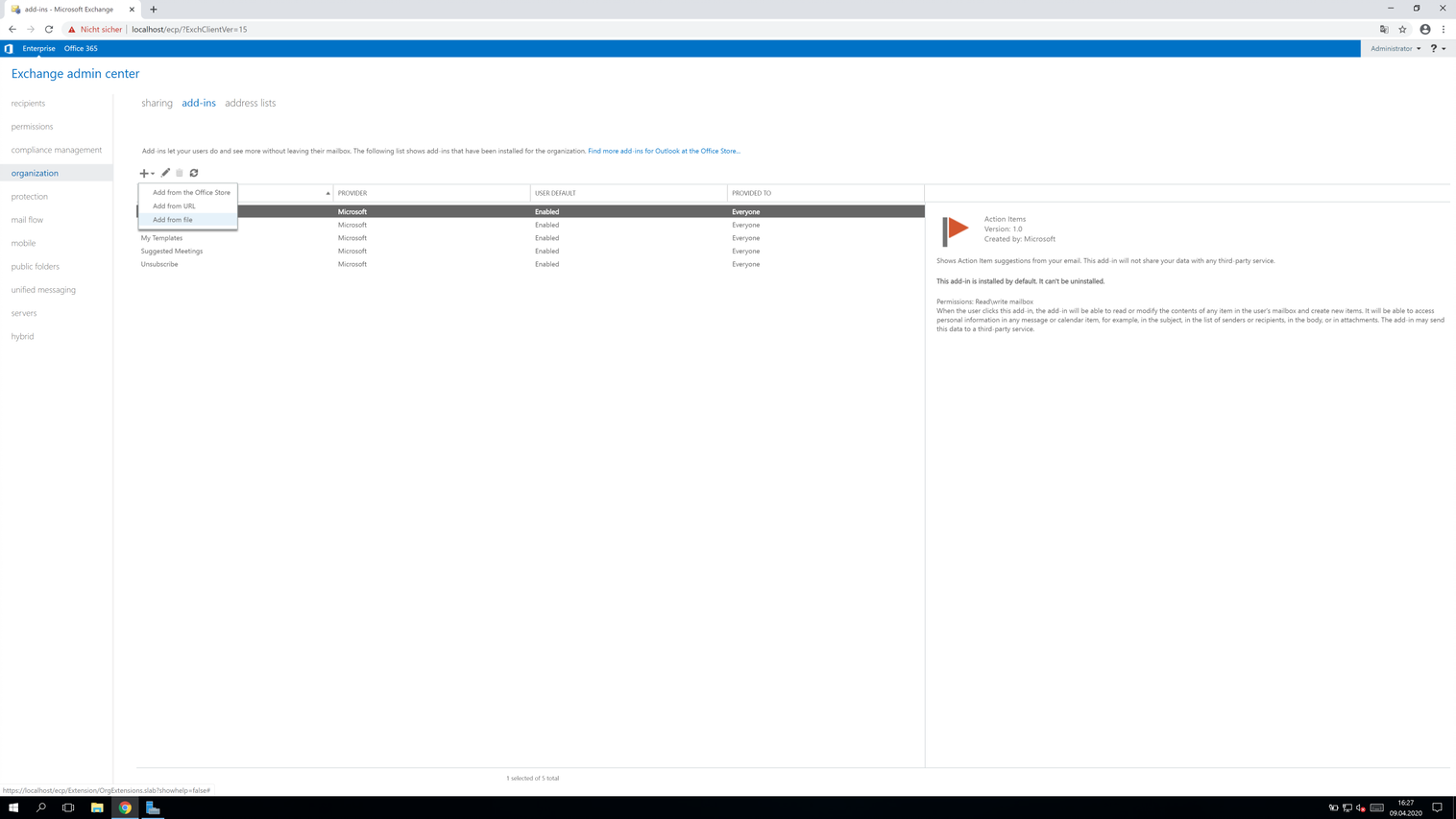Switch to the sharing tab
1456x819 pixels.
[x=157, y=103]
